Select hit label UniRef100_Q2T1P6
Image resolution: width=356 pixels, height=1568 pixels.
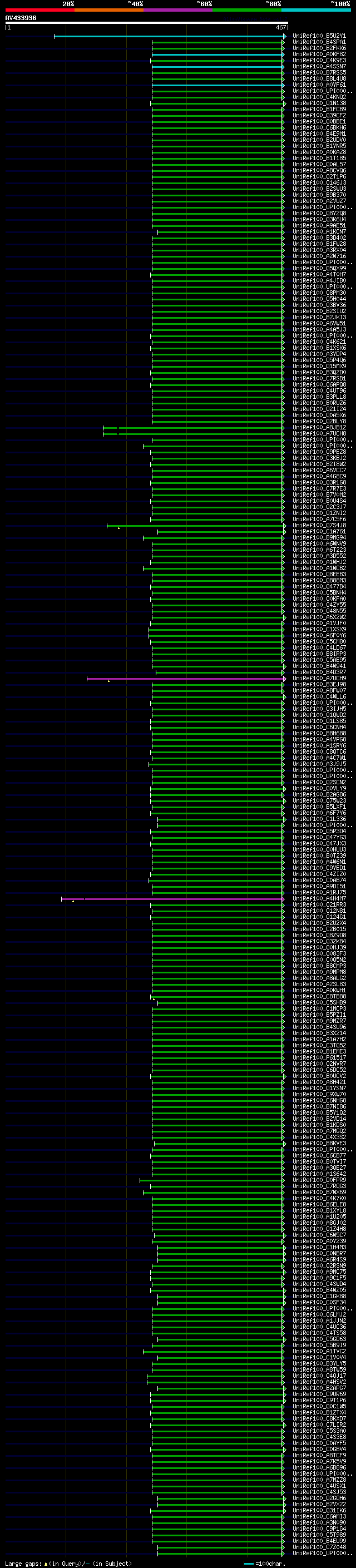point(319,177)
